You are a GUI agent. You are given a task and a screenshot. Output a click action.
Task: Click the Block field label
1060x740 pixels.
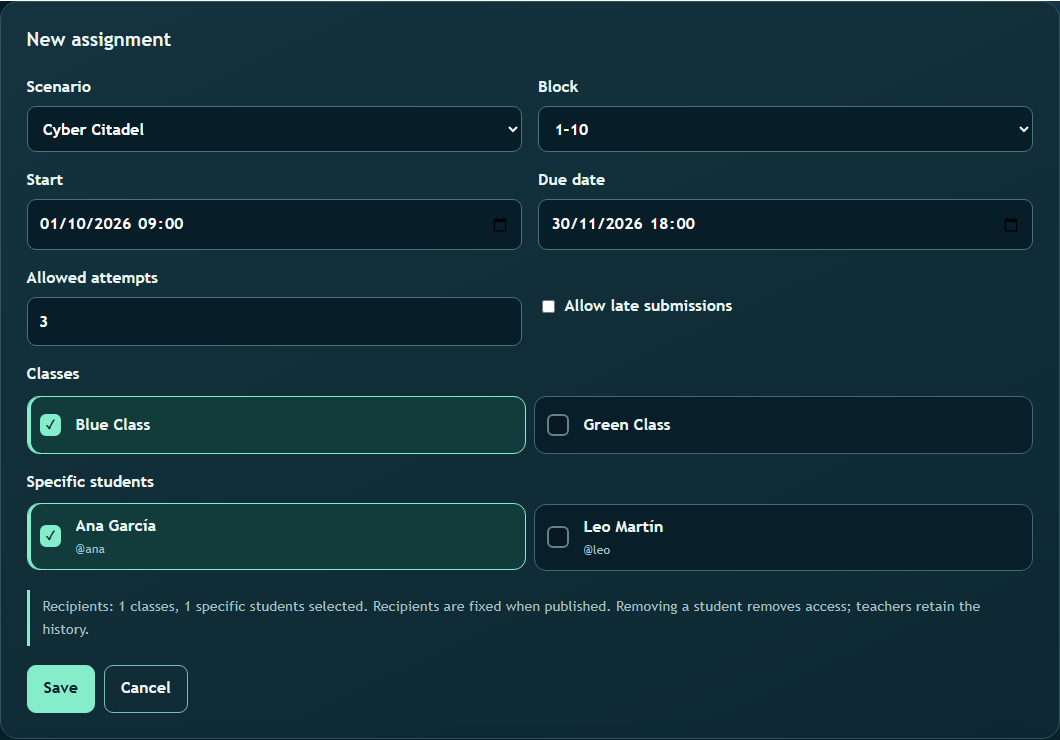558,87
